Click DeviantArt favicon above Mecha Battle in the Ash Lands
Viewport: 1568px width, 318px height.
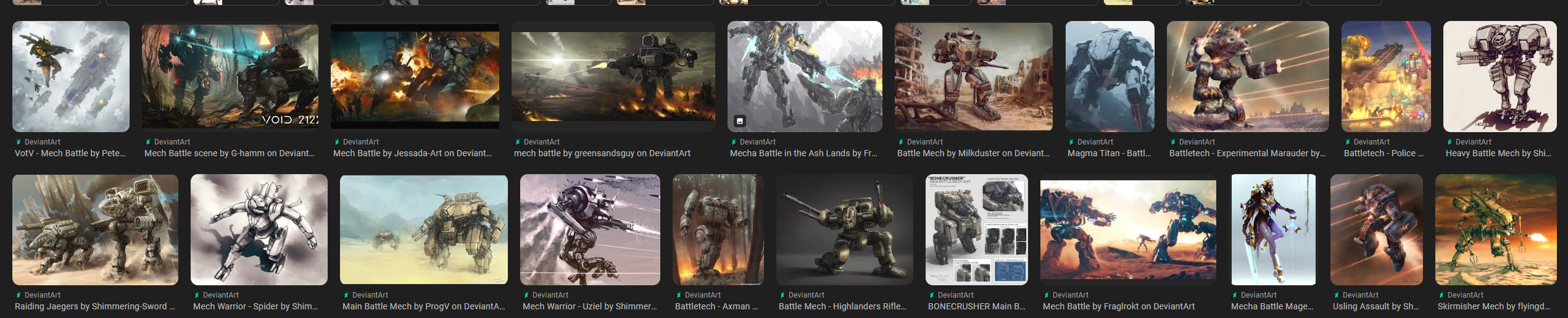pos(734,142)
